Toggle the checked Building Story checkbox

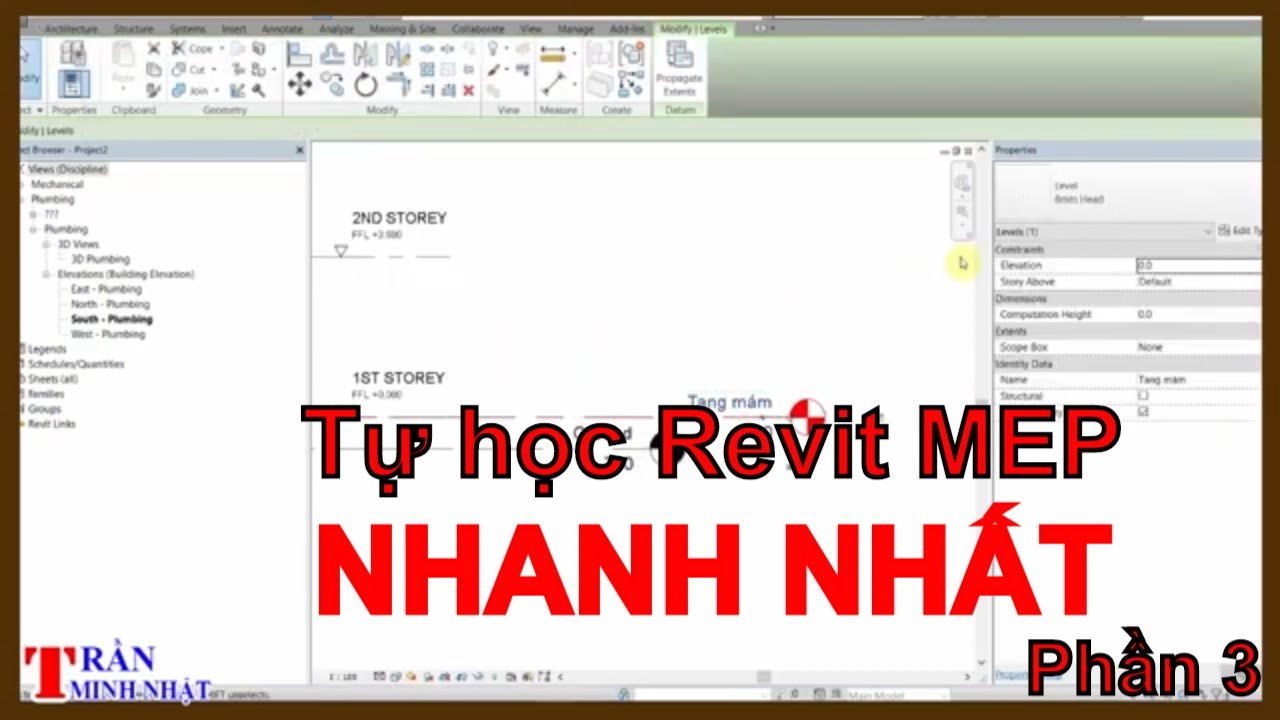(x=1143, y=411)
